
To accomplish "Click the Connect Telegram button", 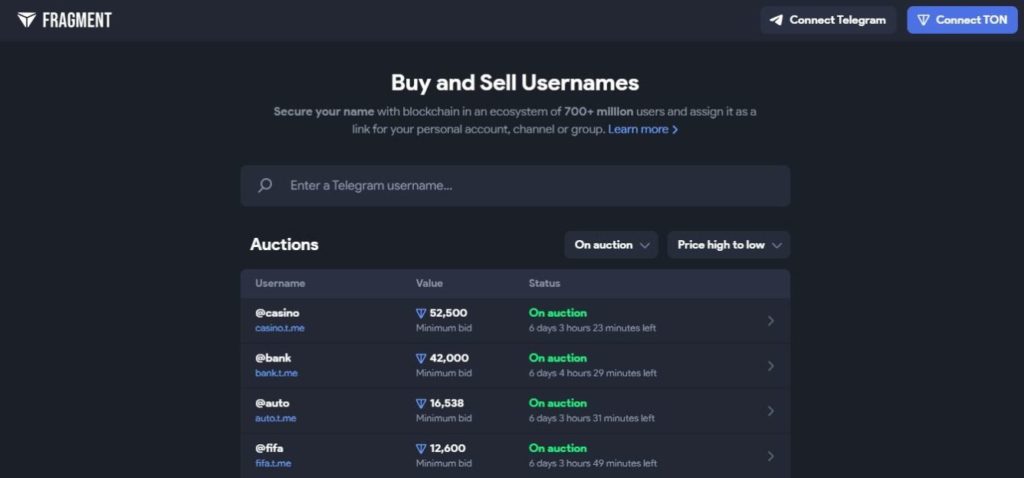I will 828,20.
